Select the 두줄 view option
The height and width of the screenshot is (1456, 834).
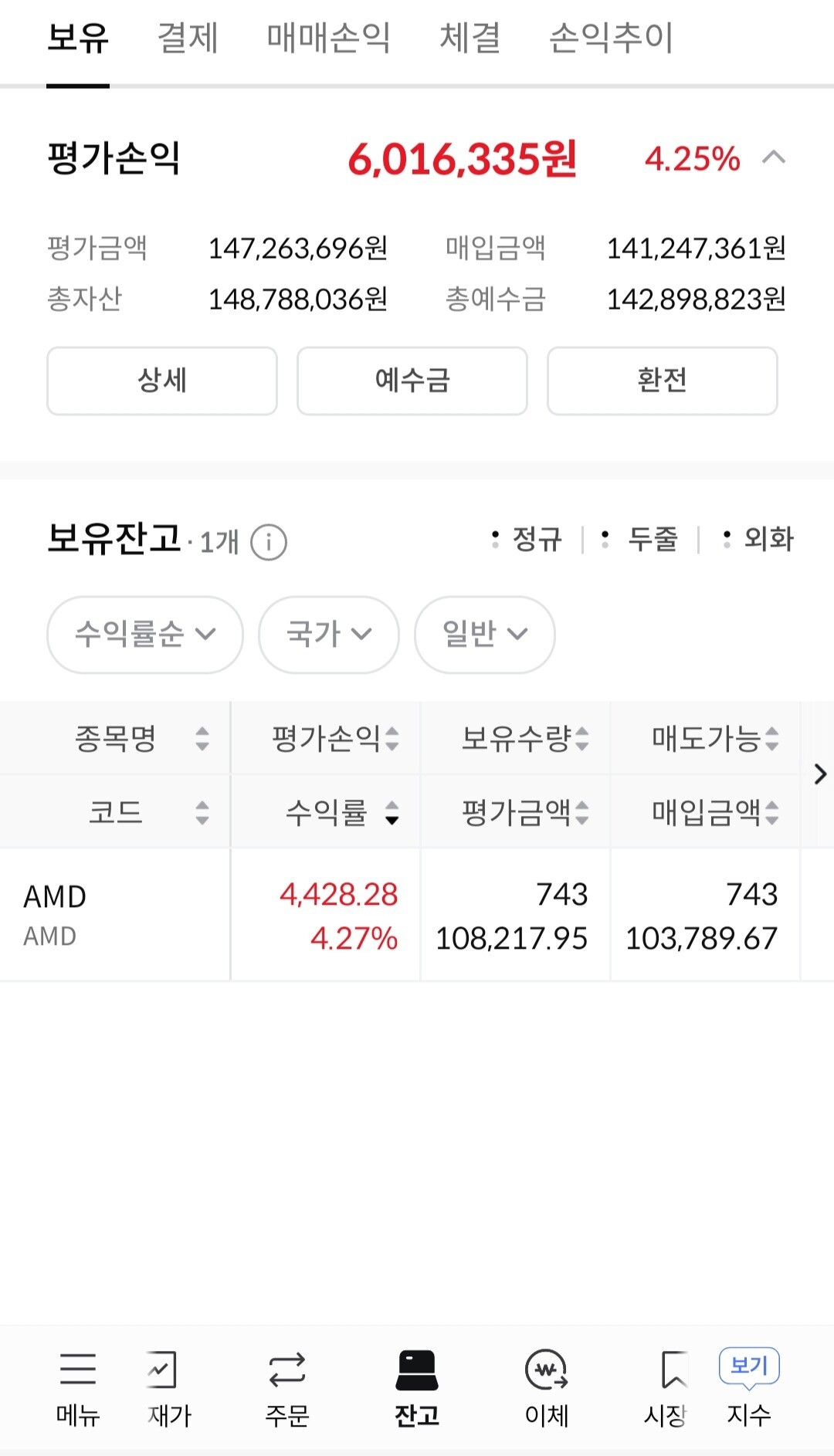pyautogui.click(x=642, y=539)
